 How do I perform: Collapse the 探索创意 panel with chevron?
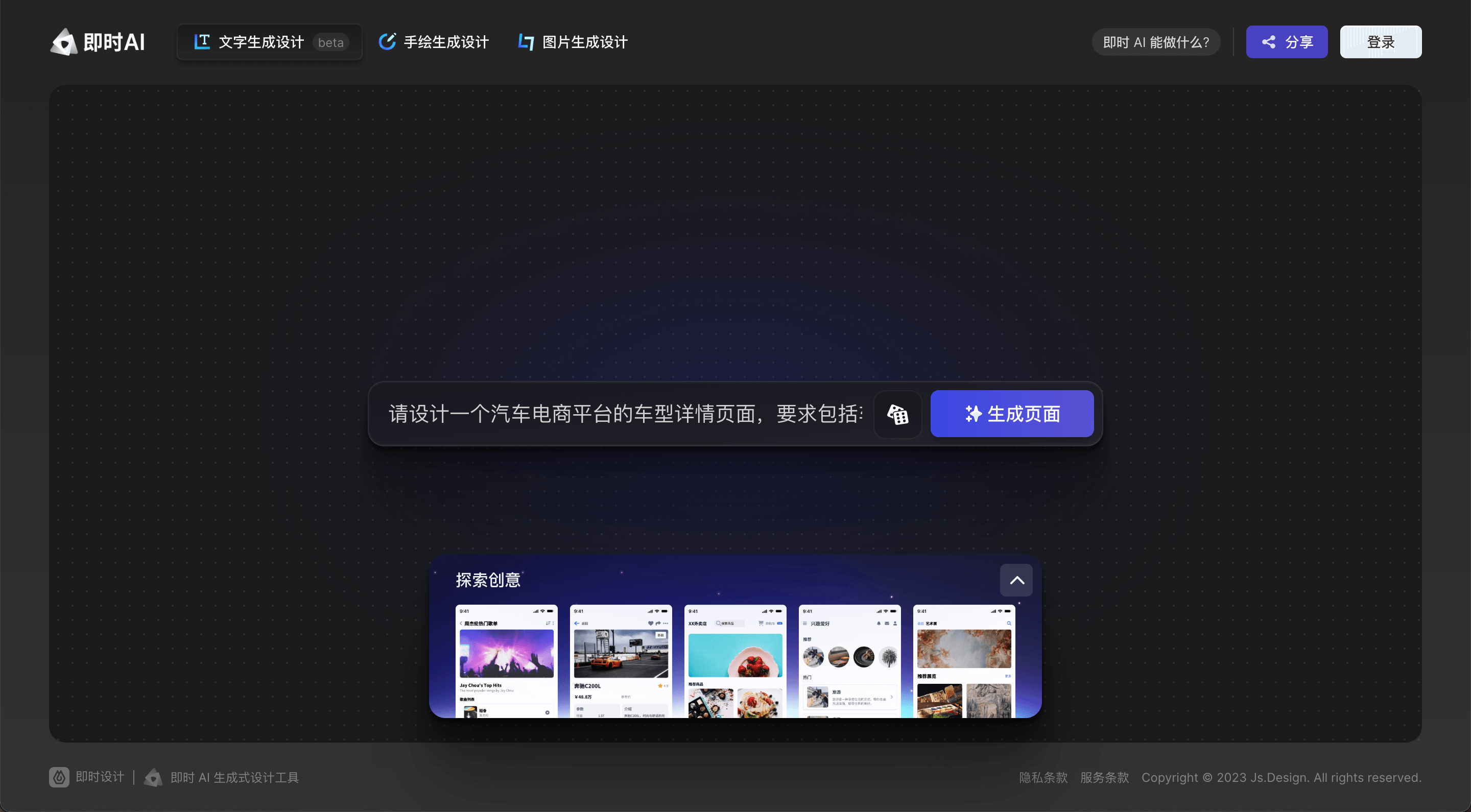coord(1016,580)
